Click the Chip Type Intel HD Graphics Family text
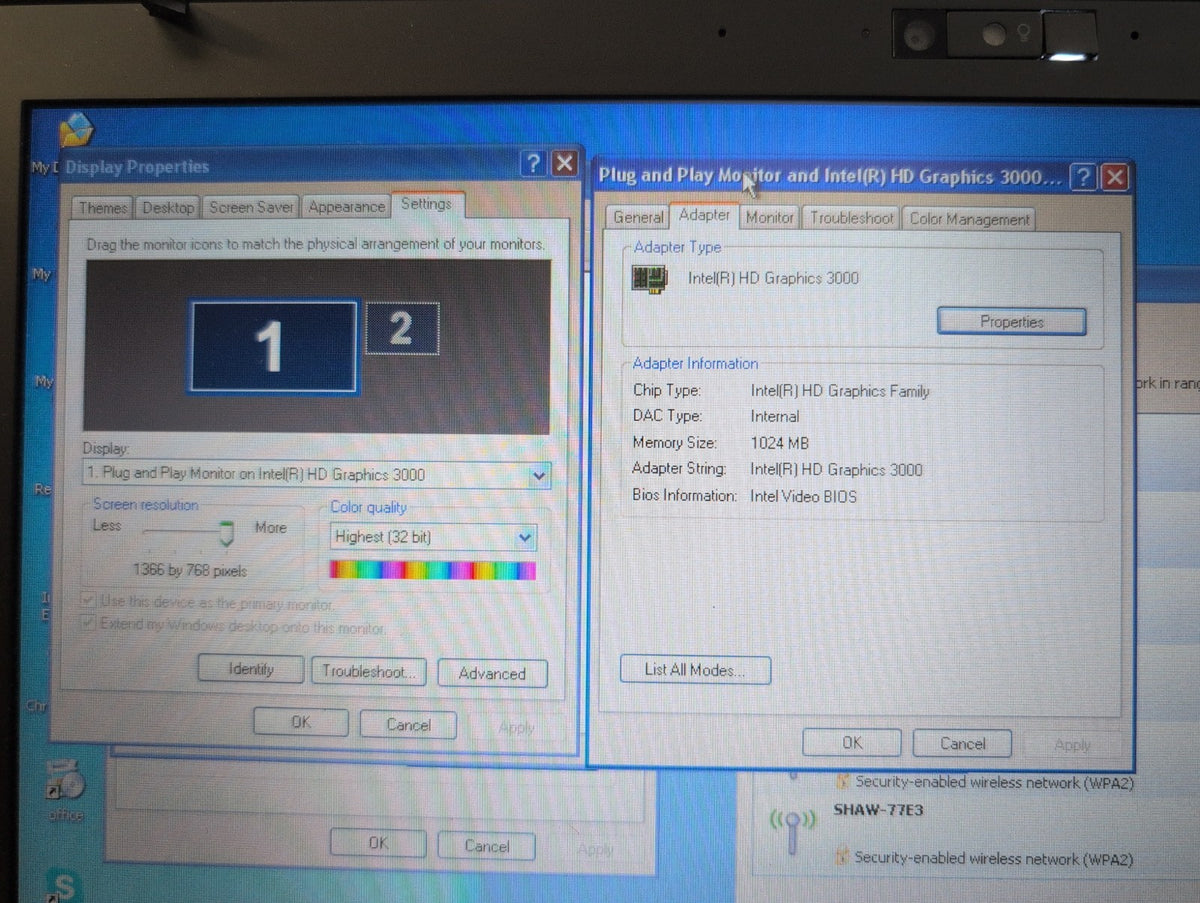The image size is (1200, 903). [840, 391]
